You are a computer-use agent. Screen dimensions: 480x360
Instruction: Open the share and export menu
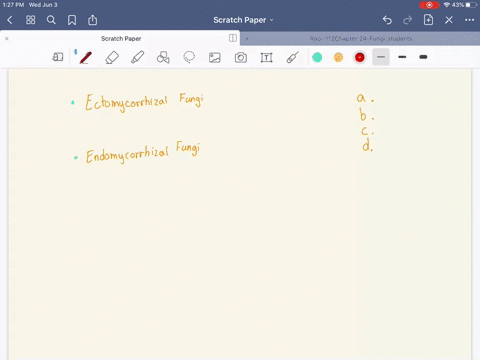[x=92, y=20]
